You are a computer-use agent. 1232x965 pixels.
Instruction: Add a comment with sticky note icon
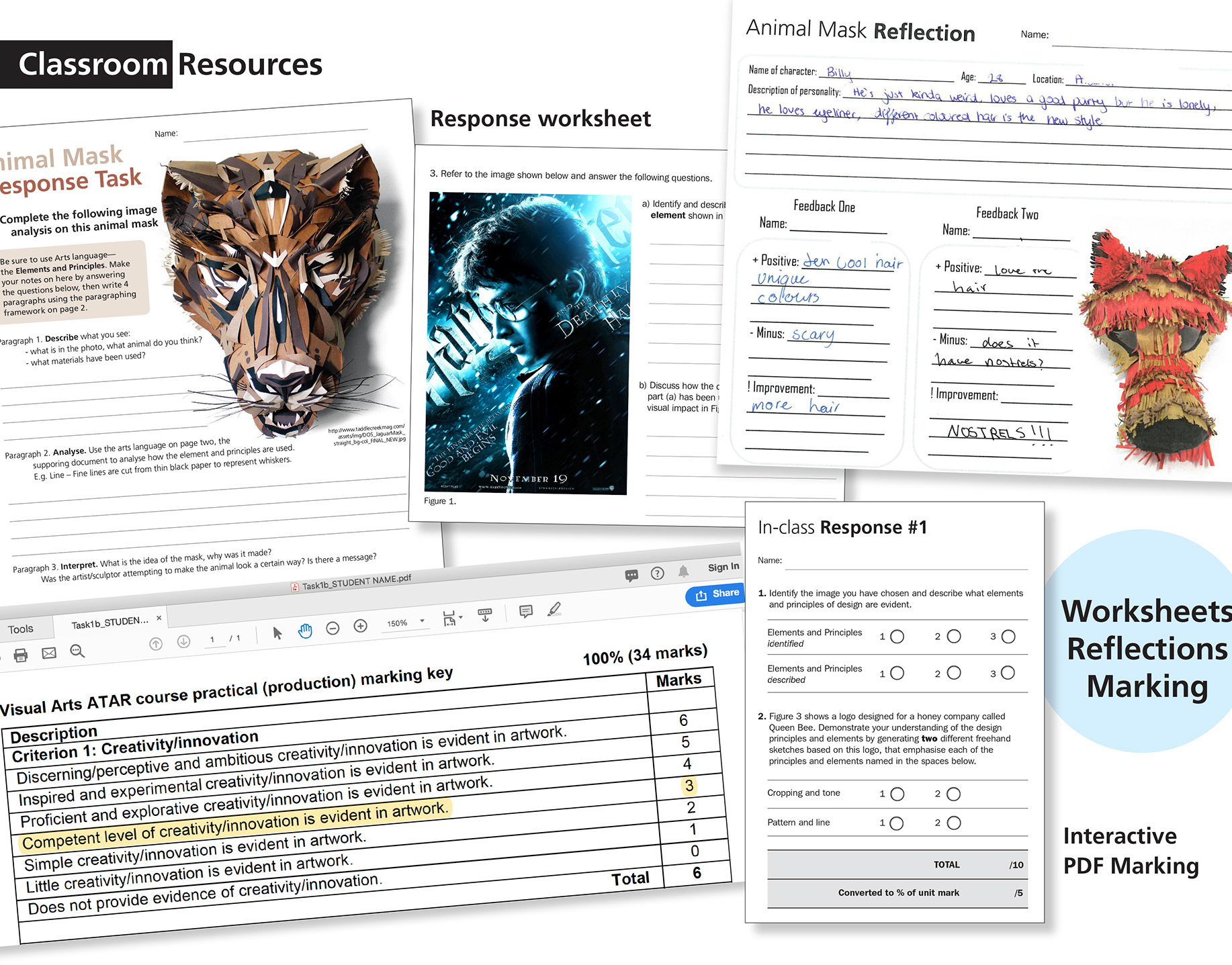tap(526, 611)
